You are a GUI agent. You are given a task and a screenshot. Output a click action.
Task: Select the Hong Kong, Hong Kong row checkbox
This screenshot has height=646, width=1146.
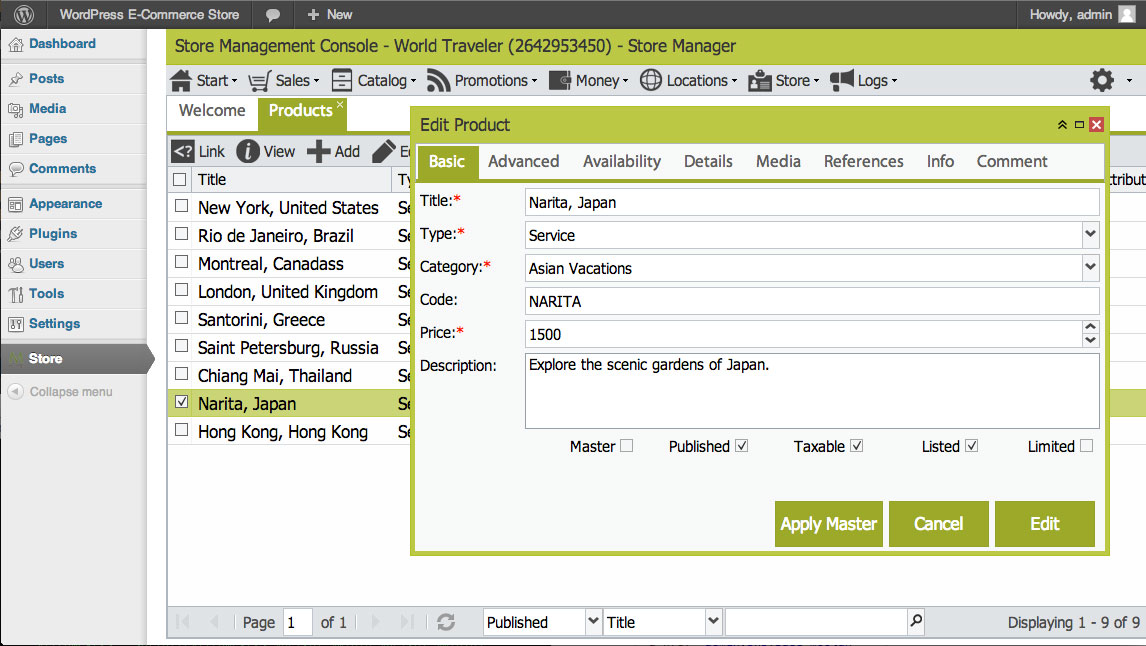pyautogui.click(x=181, y=430)
